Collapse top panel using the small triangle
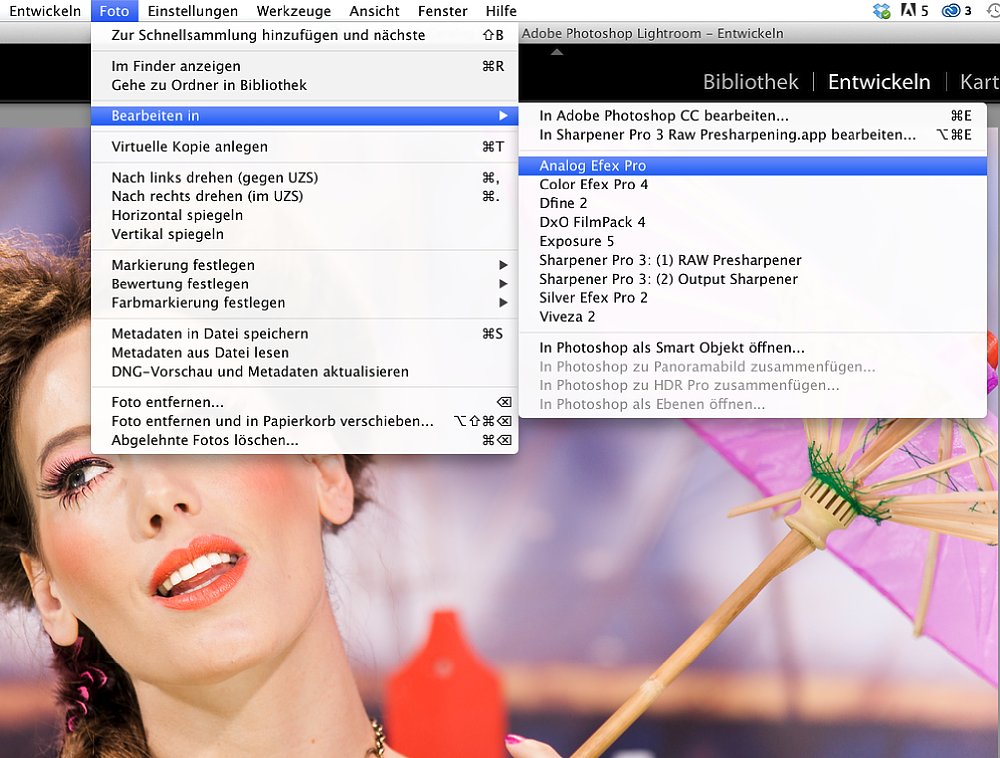Viewport: 1000px width, 758px height. (x=557, y=52)
